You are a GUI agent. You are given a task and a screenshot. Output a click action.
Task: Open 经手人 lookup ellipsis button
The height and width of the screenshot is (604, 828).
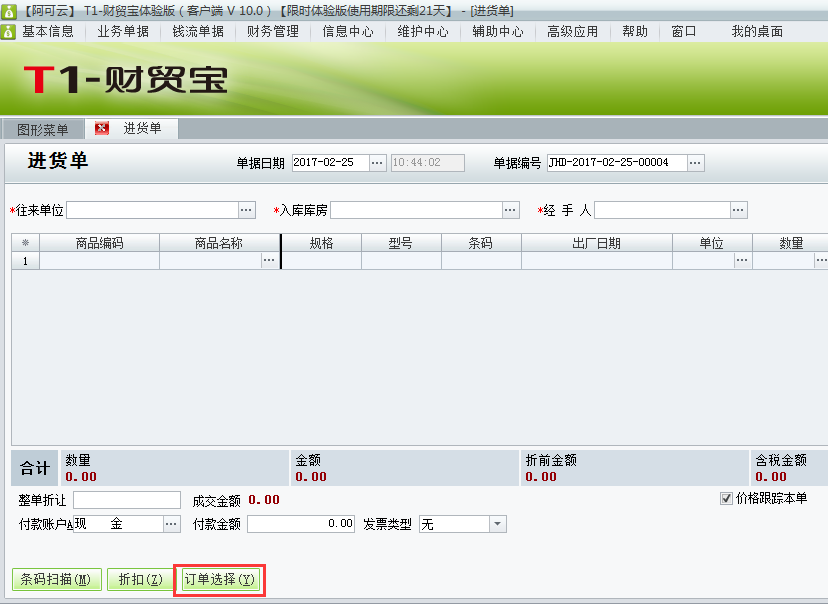pyautogui.click(x=739, y=210)
